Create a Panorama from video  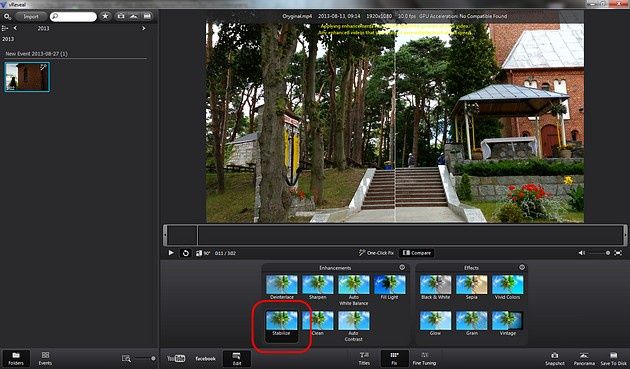pyautogui.click(x=584, y=359)
